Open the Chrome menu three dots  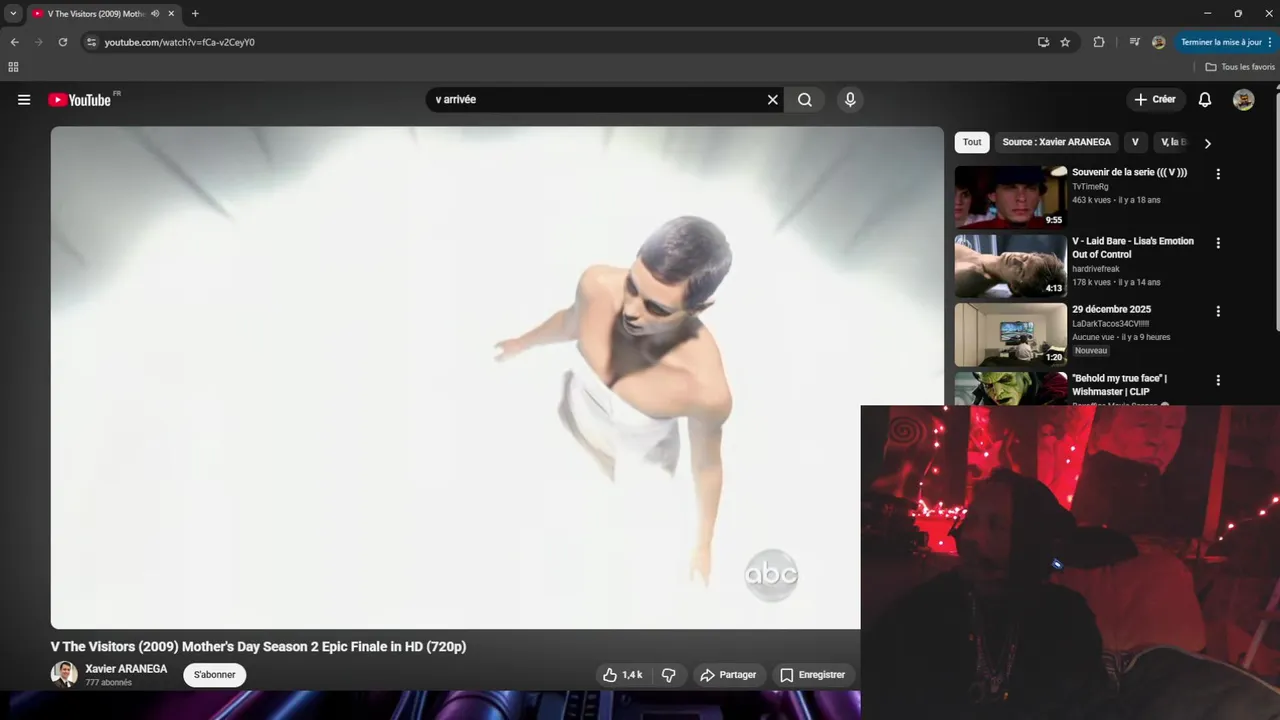(1270, 42)
